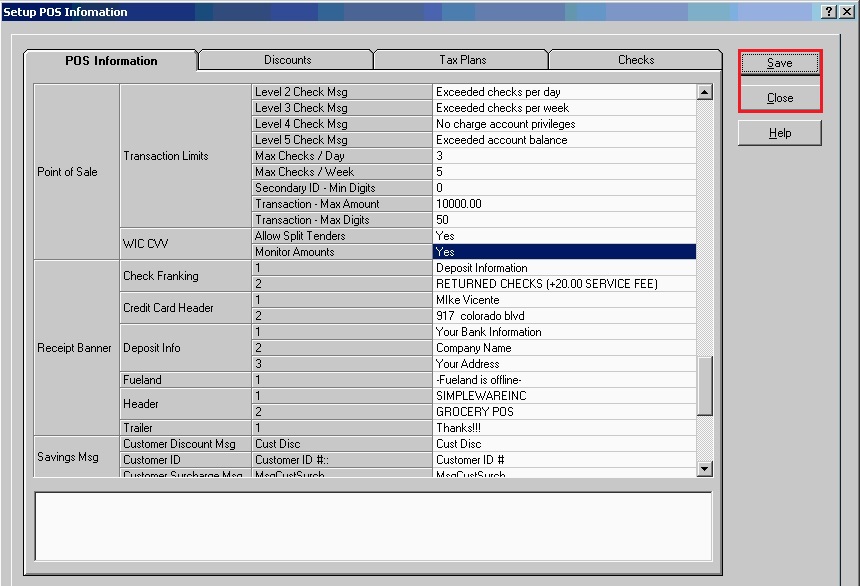Select Level 2 Check Msg value cell

(564, 92)
